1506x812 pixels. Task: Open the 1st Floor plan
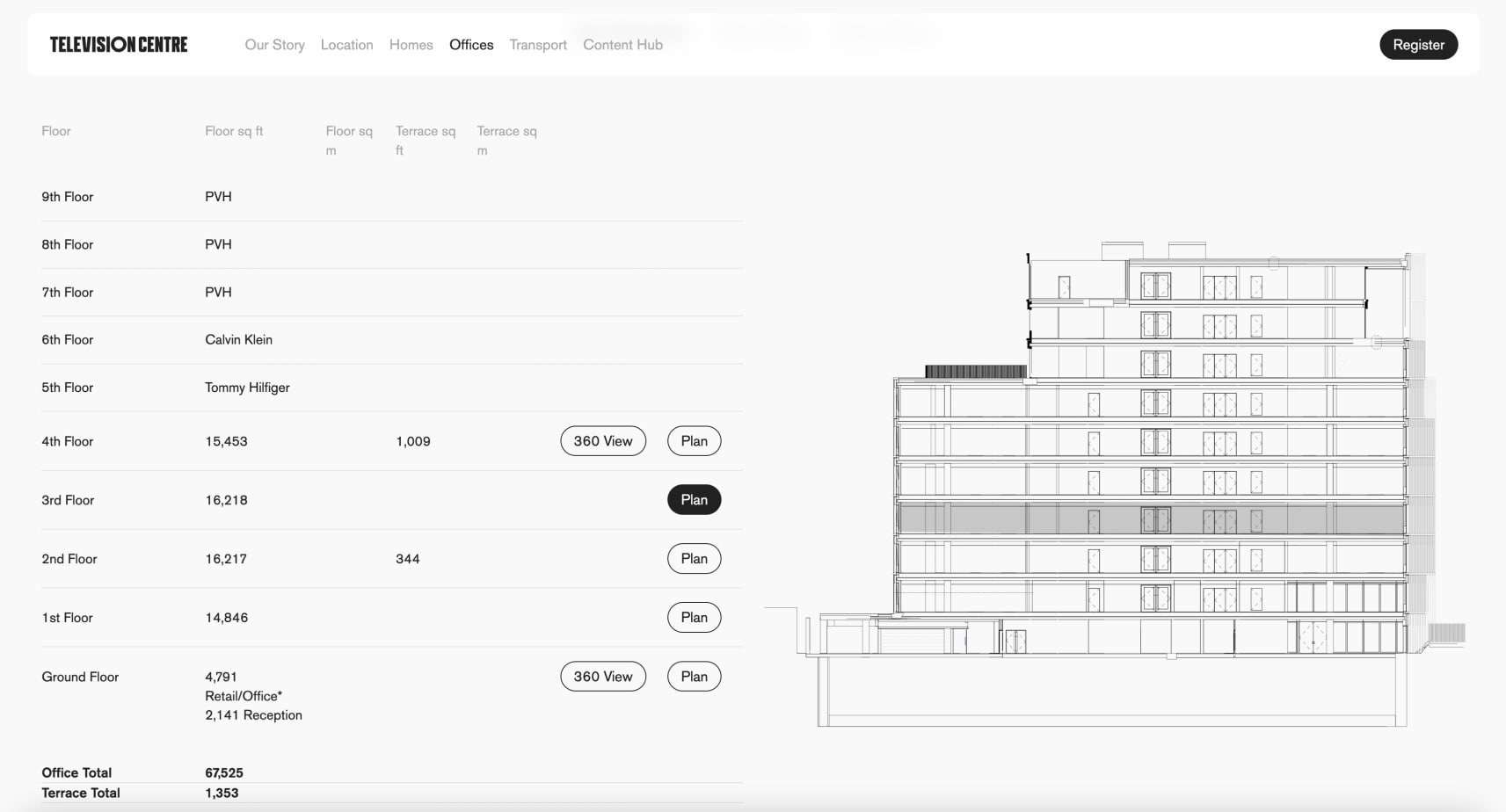coord(694,618)
